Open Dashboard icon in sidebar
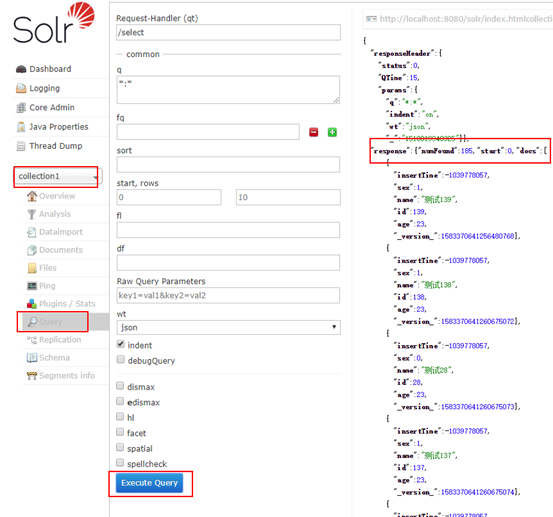Screen dimensions: 553x517 [21, 69]
